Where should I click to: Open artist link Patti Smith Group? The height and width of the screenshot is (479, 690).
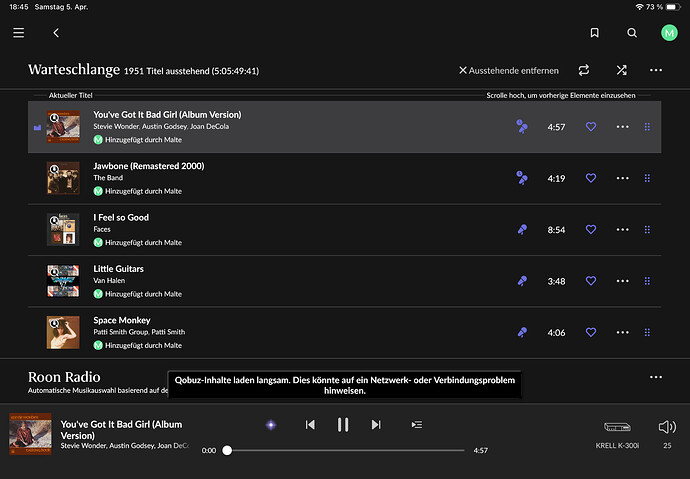pyautogui.click(x=120, y=332)
